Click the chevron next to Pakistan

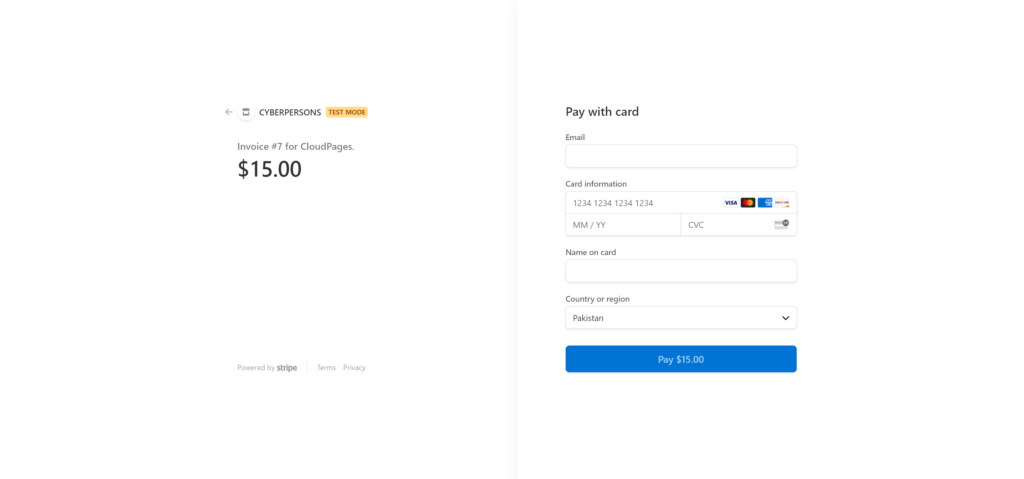786,318
